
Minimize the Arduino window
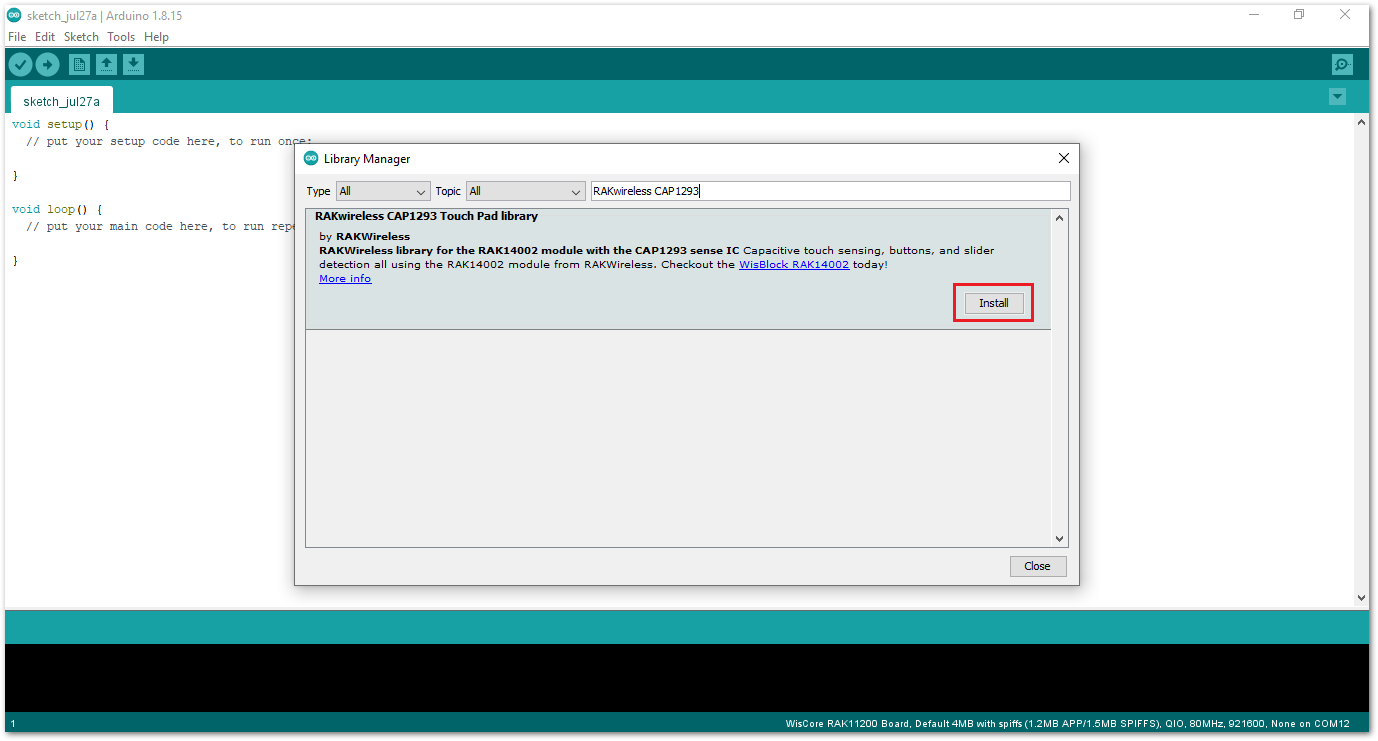[1254, 14]
